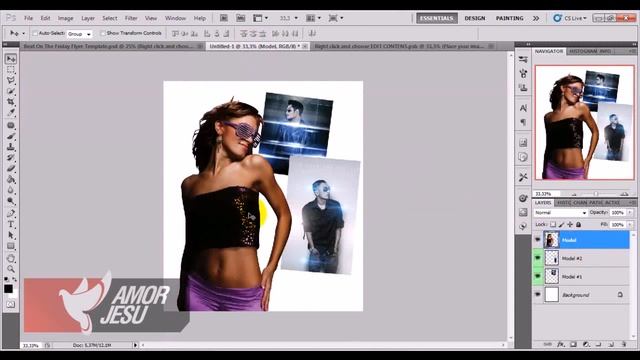The width and height of the screenshot is (640, 360).
Task: Delete layer using trash icon
Action: pos(624,344)
